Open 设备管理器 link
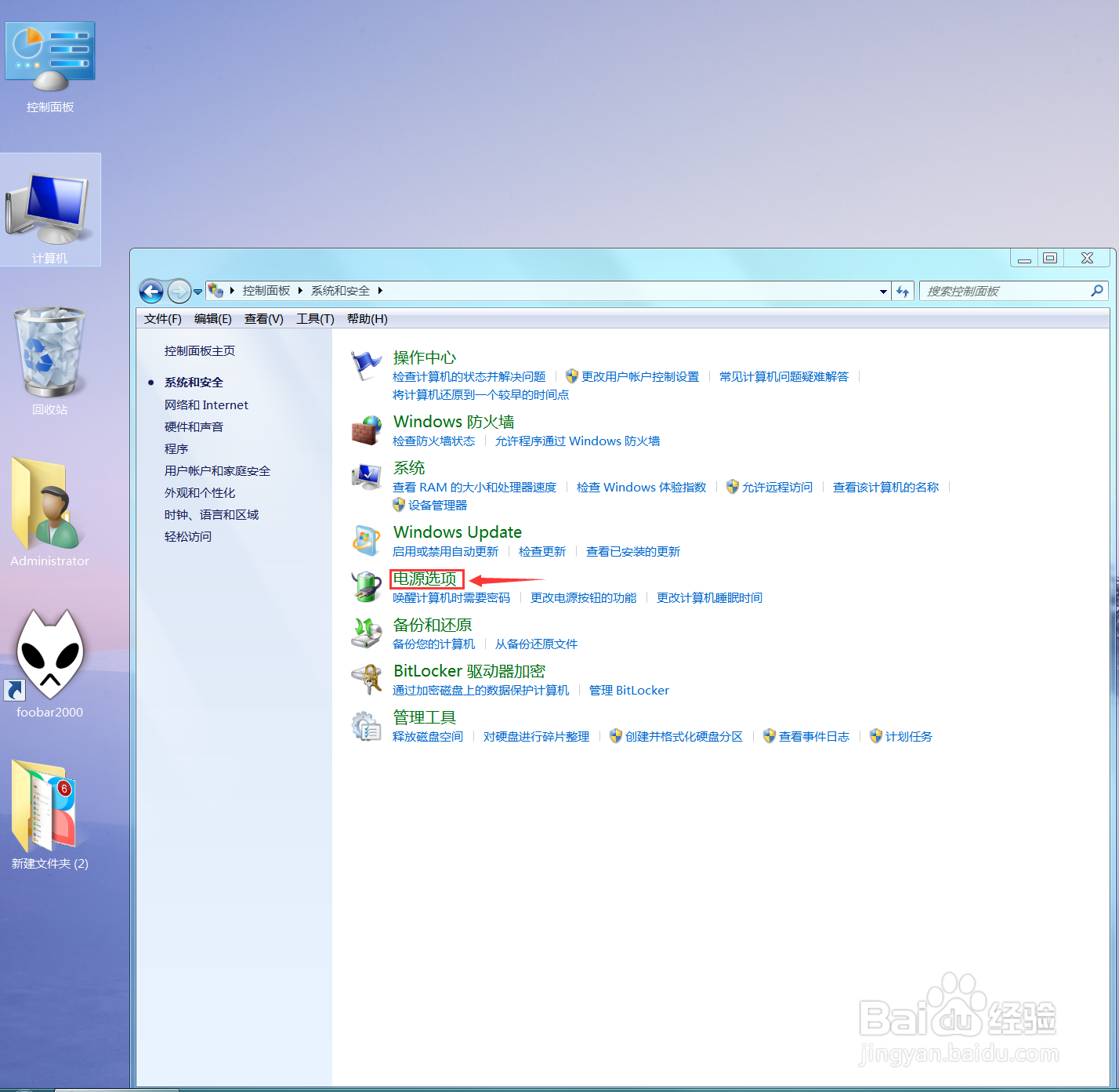1119x1092 pixels. [437, 506]
